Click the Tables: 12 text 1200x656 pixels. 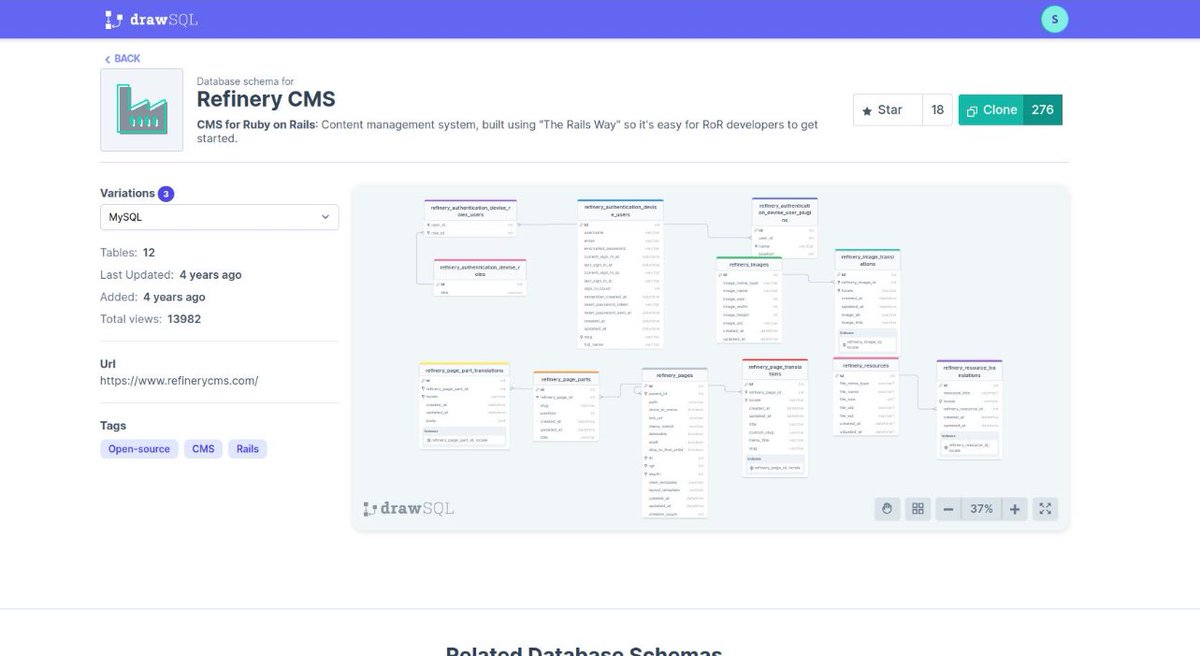coord(127,253)
